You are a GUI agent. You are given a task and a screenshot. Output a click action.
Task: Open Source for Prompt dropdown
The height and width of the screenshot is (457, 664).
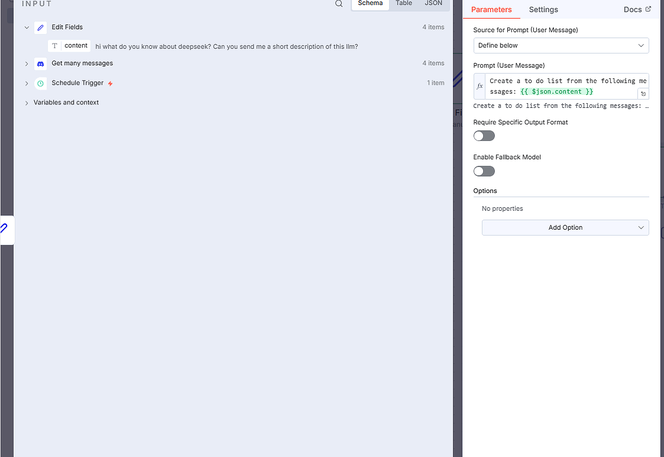pyautogui.click(x=560, y=45)
